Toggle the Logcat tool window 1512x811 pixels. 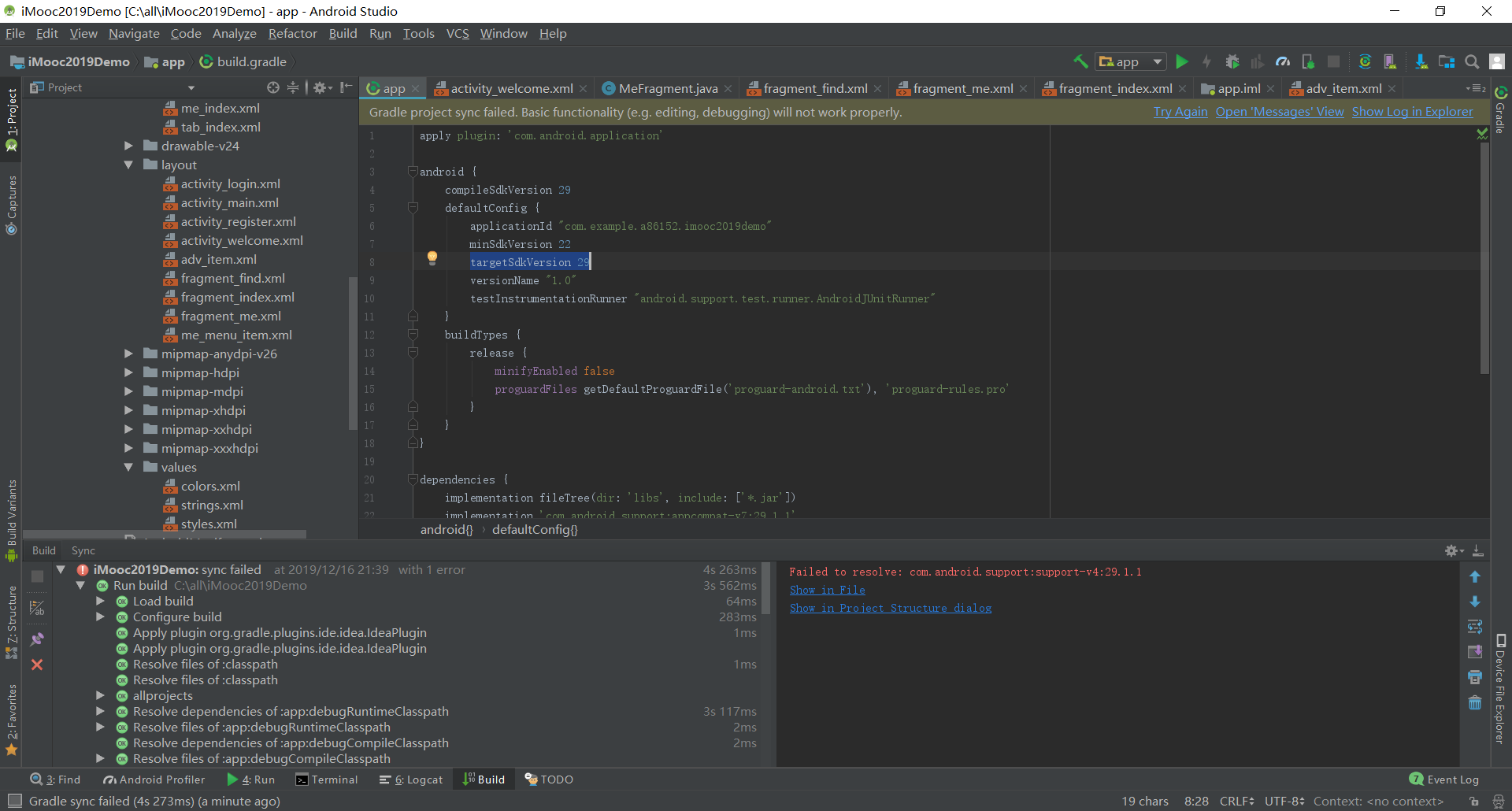(x=410, y=780)
